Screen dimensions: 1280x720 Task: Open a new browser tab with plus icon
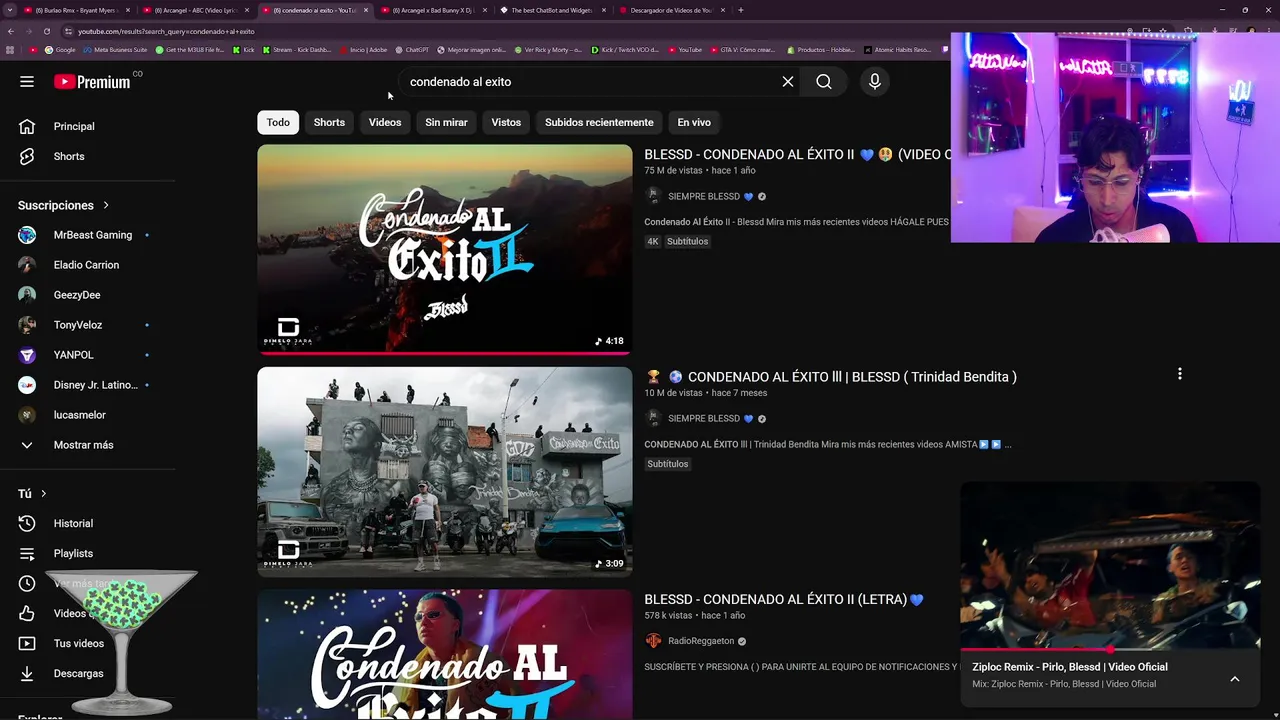(x=740, y=10)
